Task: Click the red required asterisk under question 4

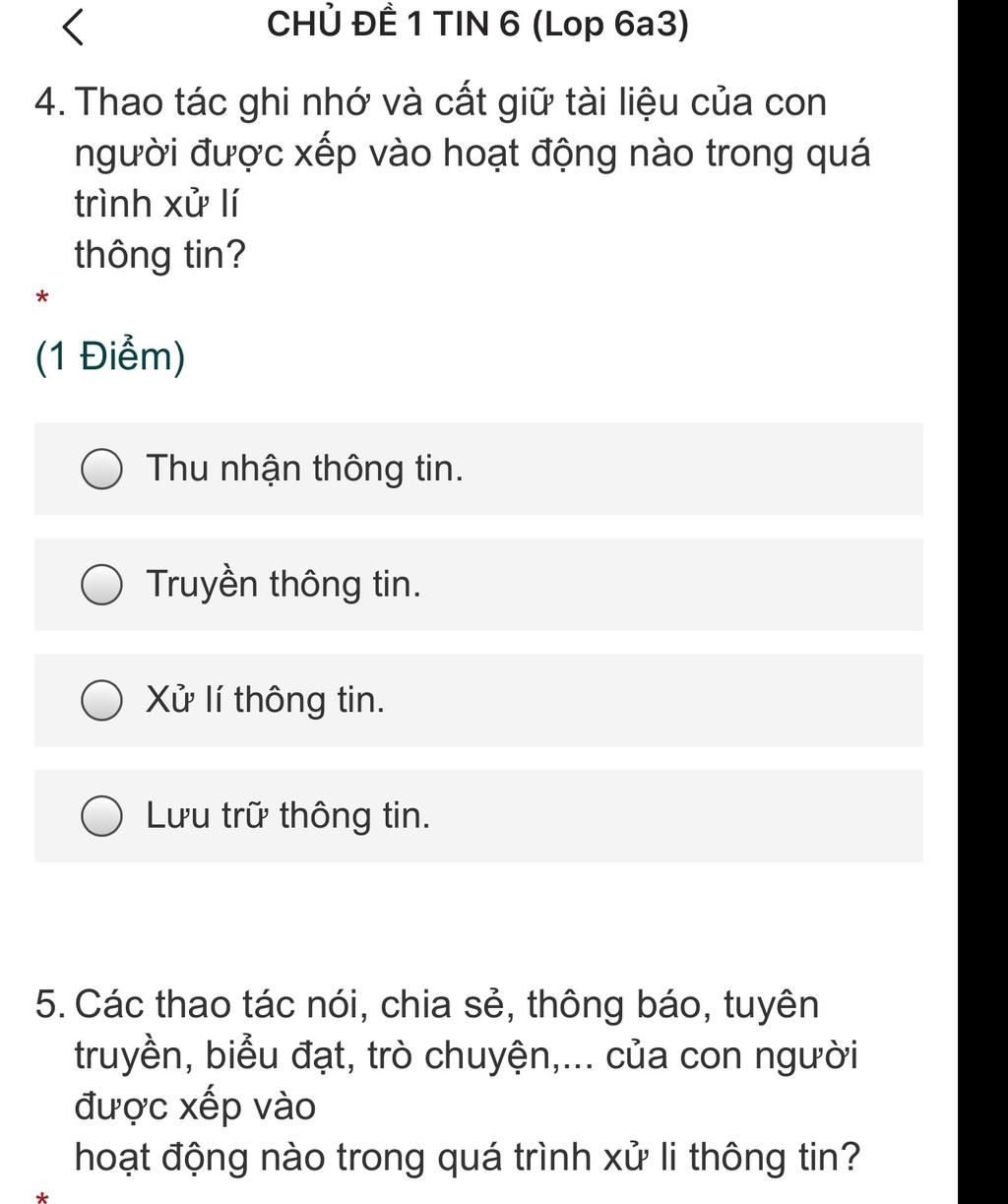Action: pos(41,297)
